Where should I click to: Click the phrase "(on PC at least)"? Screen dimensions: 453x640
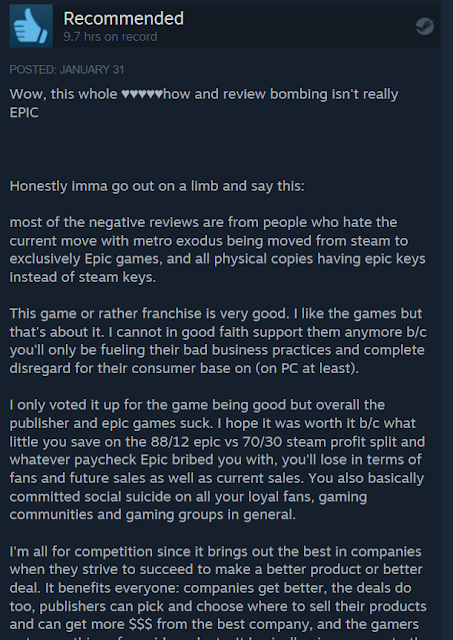(307, 368)
